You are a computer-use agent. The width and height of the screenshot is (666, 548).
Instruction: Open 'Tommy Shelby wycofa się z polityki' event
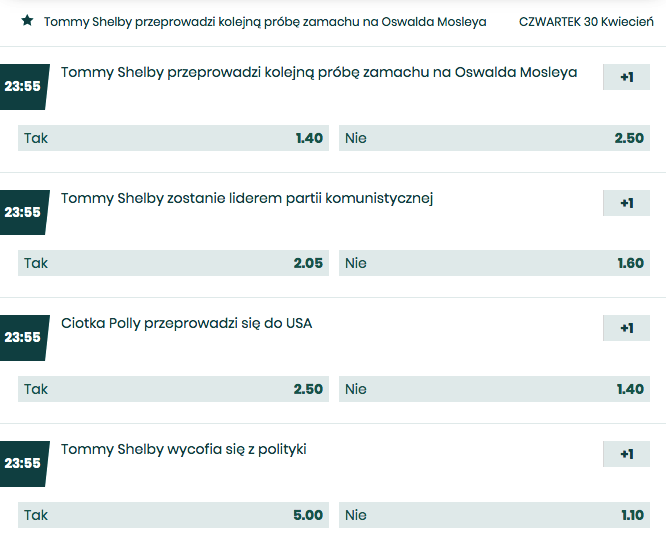coord(183,449)
